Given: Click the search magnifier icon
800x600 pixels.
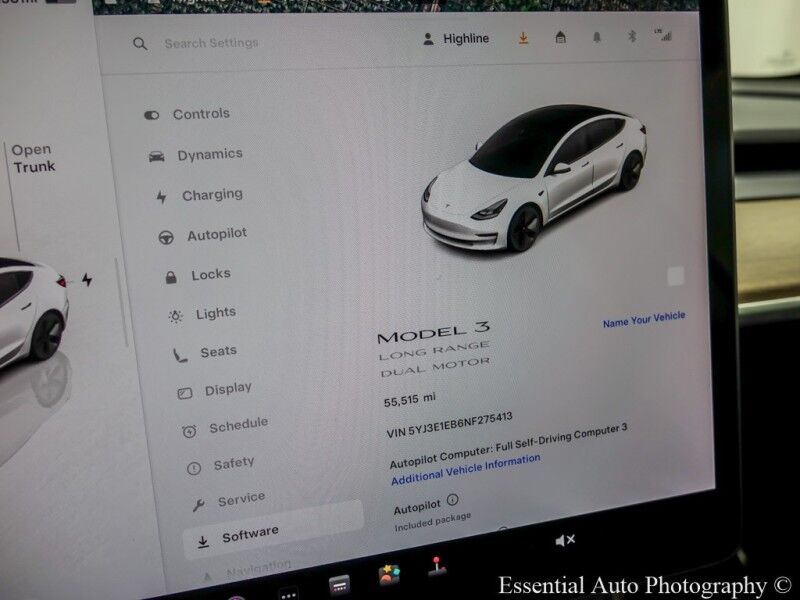Looking at the screenshot, I should (140, 44).
